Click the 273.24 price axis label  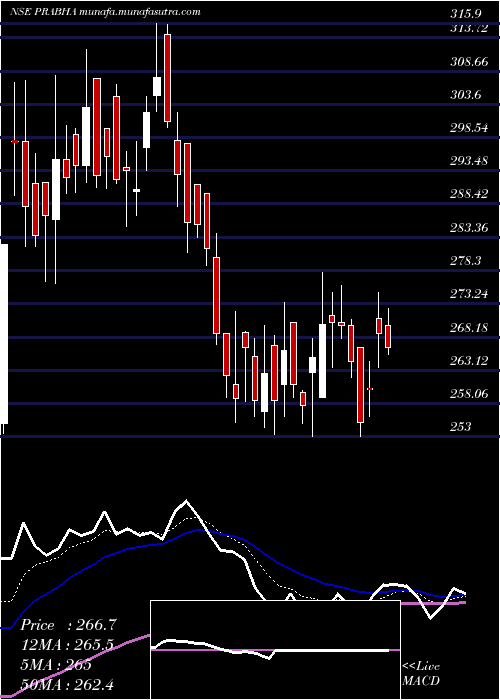point(469,295)
